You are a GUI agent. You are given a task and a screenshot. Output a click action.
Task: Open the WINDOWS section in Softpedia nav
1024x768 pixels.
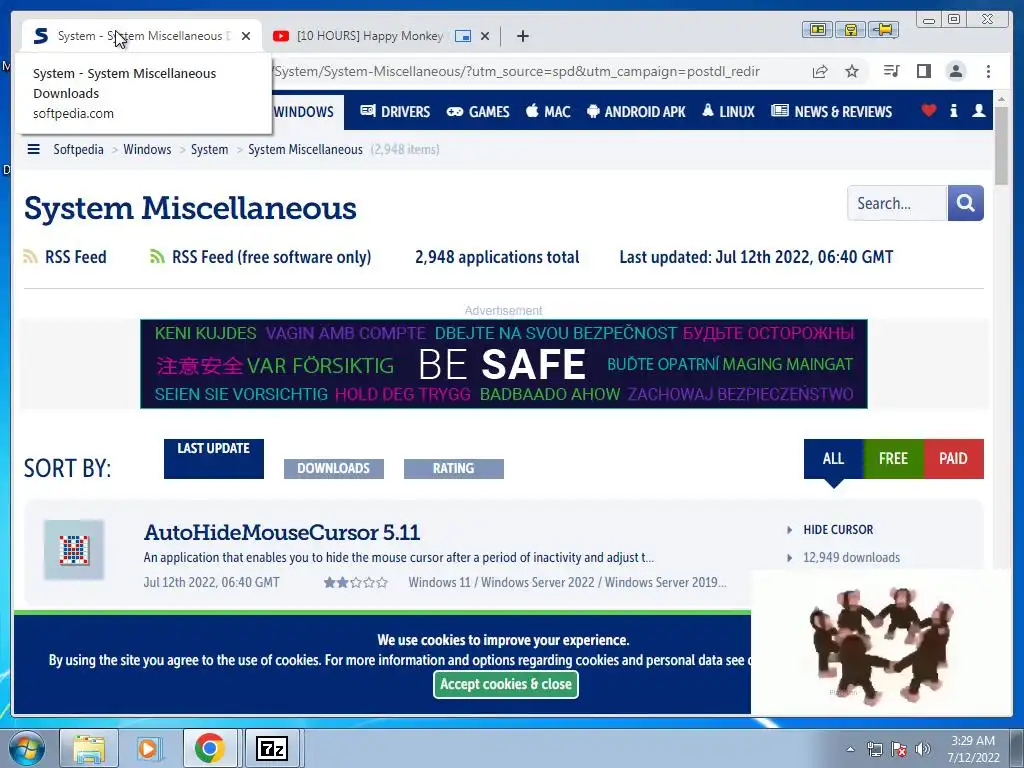pyautogui.click(x=303, y=112)
